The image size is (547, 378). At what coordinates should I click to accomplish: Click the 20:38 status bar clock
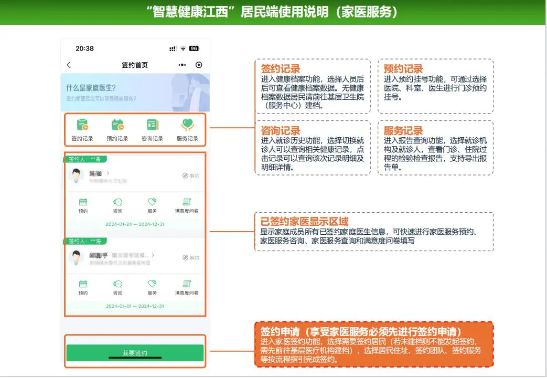pos(85,48)
